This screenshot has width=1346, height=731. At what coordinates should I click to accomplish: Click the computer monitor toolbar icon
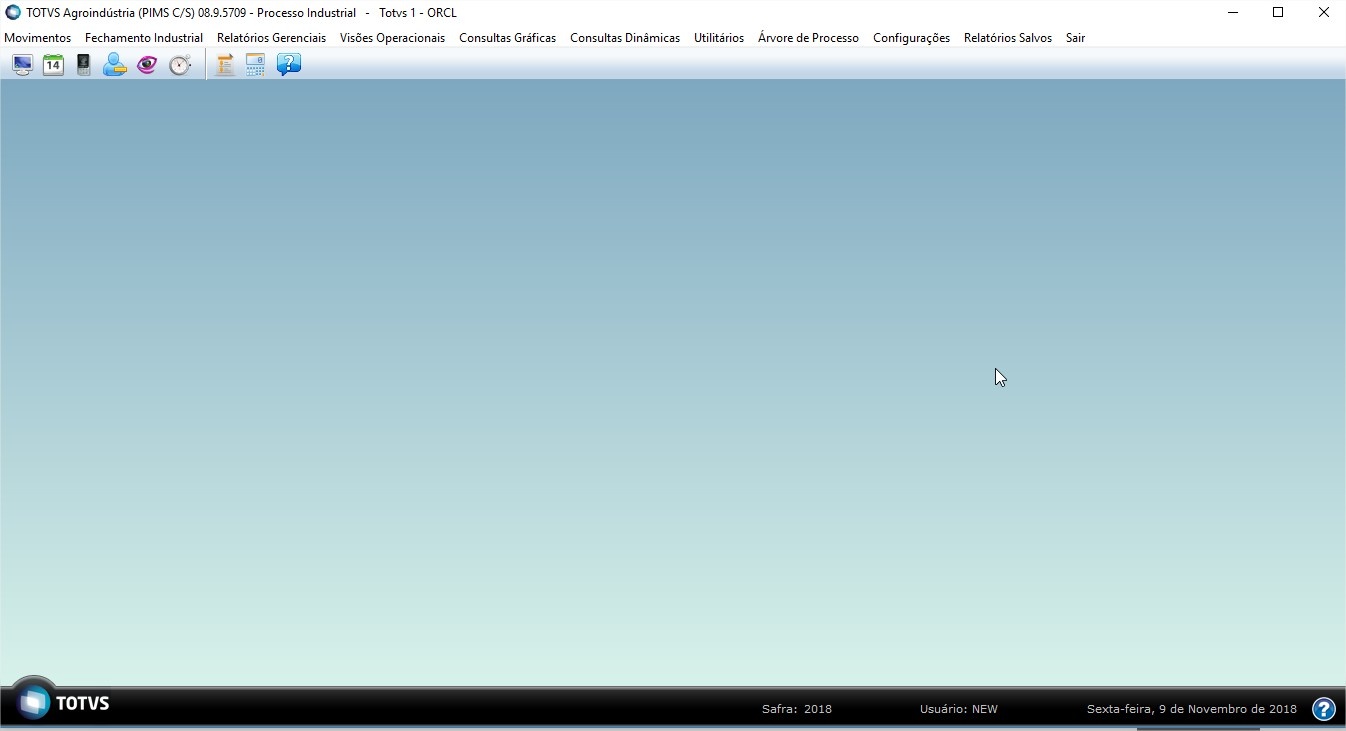pos(22,65)
